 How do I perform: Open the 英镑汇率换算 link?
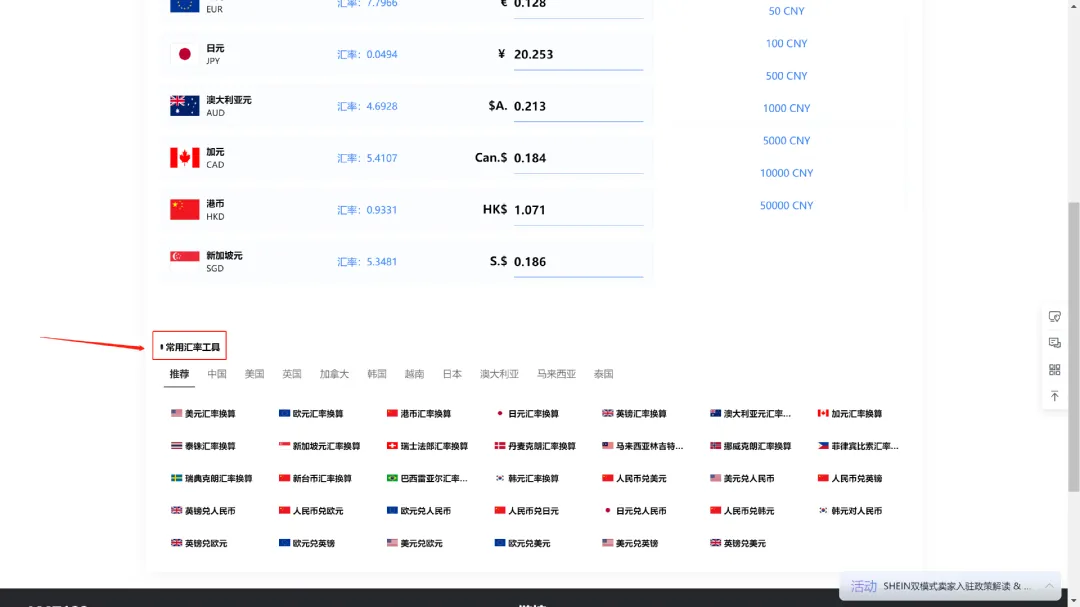[x=634, y=413]
